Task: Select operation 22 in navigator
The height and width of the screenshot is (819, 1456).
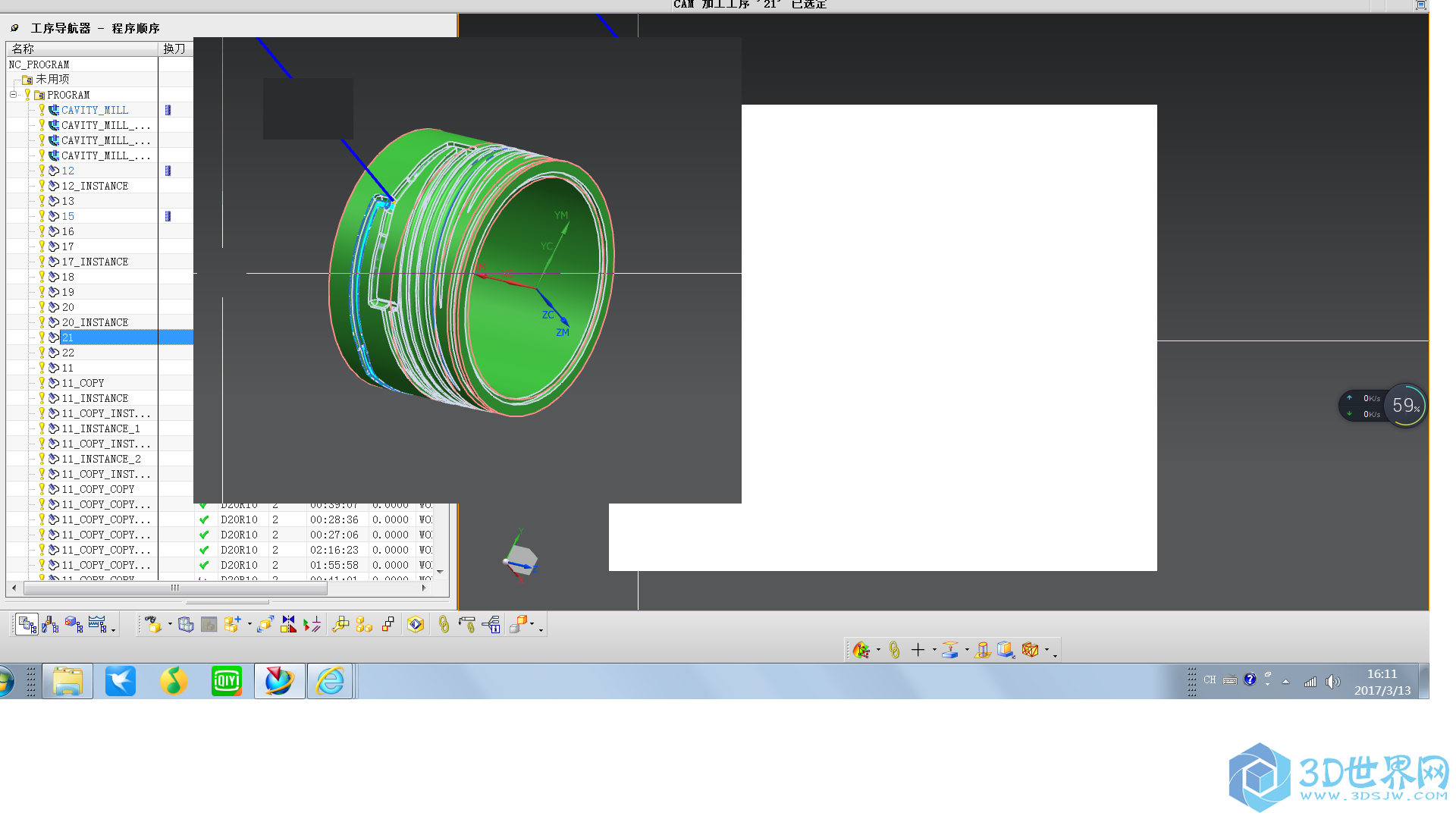Action: 67,353
